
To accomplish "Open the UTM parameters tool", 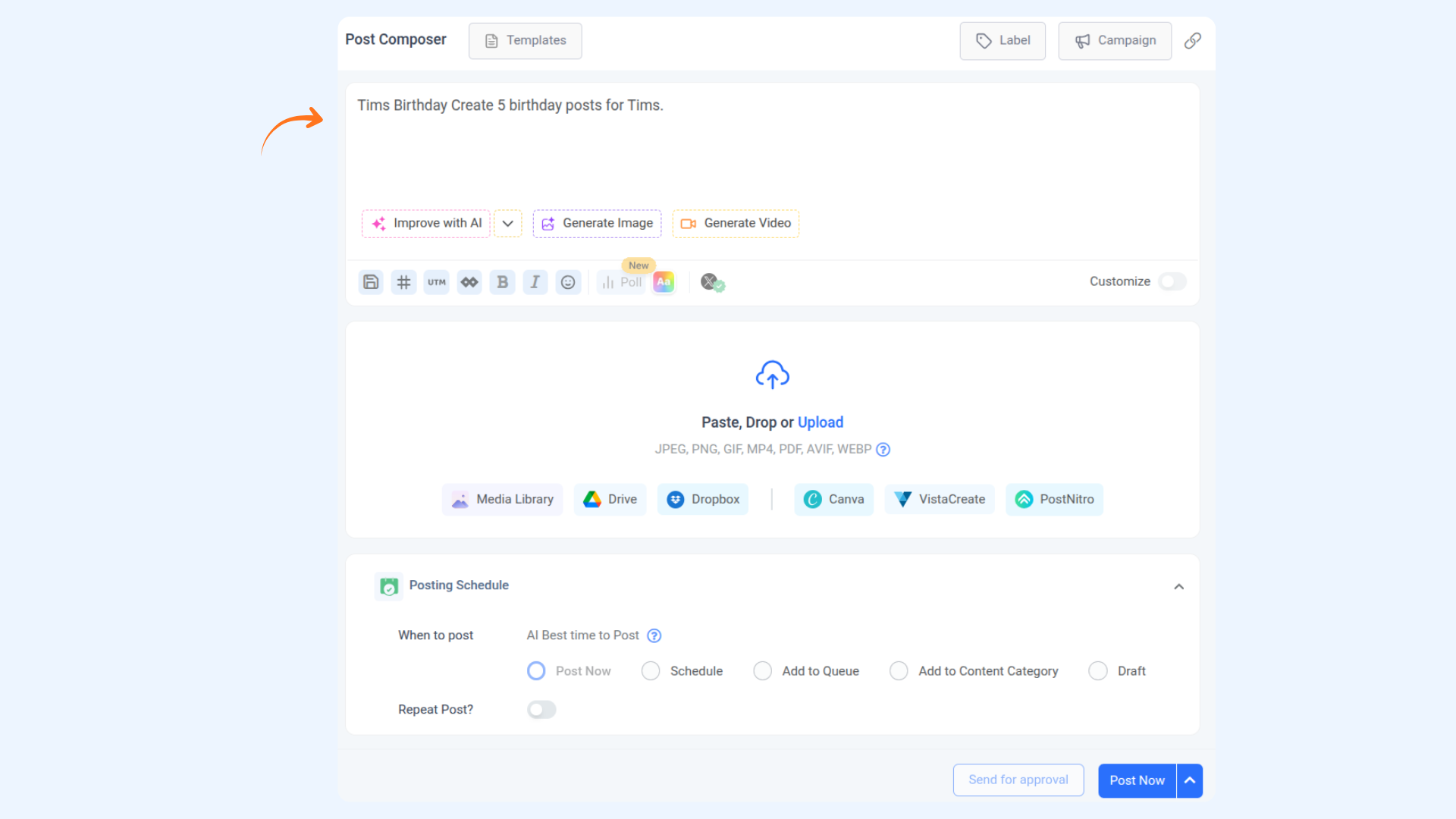I will (437, 282).
